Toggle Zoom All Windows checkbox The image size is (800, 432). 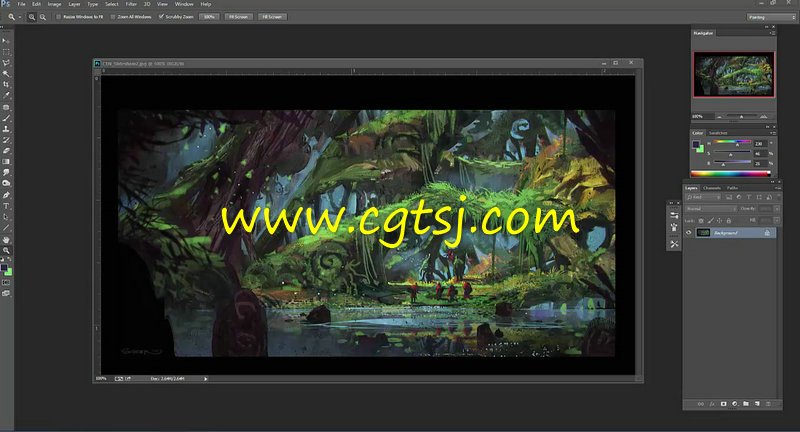[113, 17]
